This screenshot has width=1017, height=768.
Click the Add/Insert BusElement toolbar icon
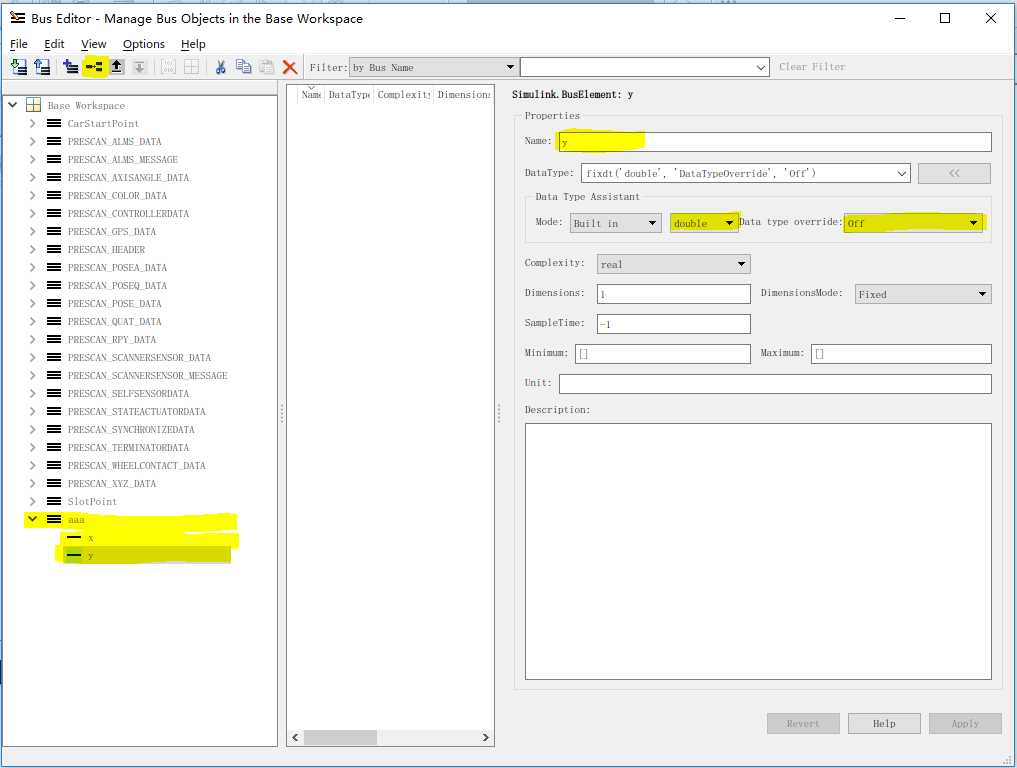coord(94,67)
